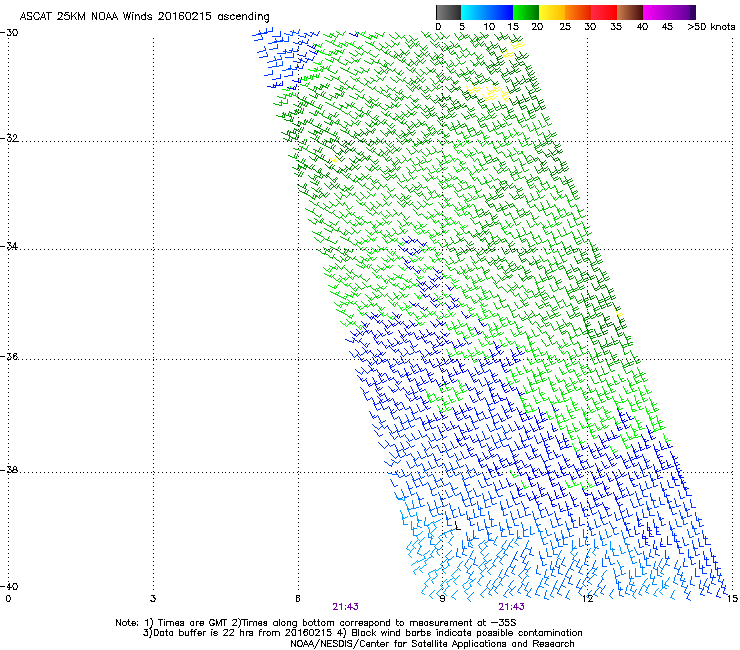
Task: Select the orange 25-30 knots color segment
Action: [578, 12]
